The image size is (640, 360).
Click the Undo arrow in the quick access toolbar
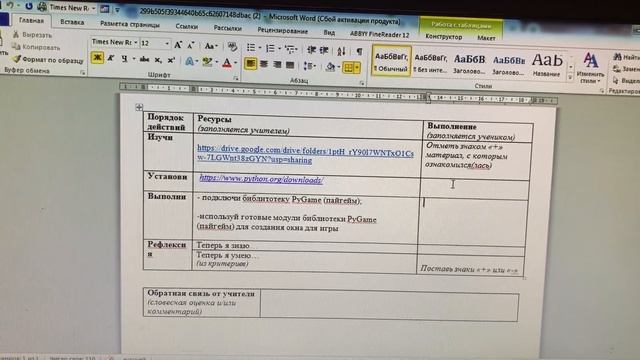(9, 5)
